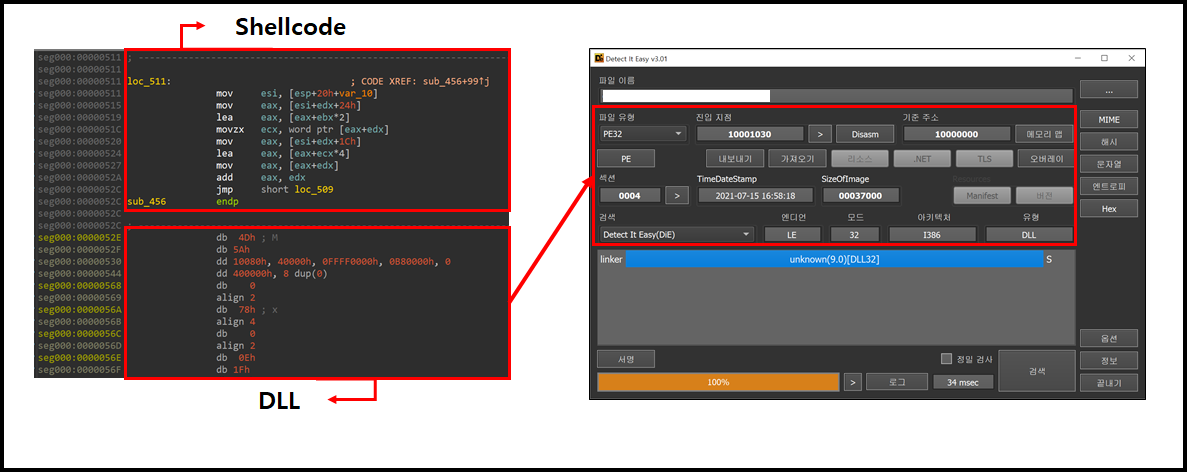
Task: Click the '>' button beside entry point
Action: [x=819, y=134]
